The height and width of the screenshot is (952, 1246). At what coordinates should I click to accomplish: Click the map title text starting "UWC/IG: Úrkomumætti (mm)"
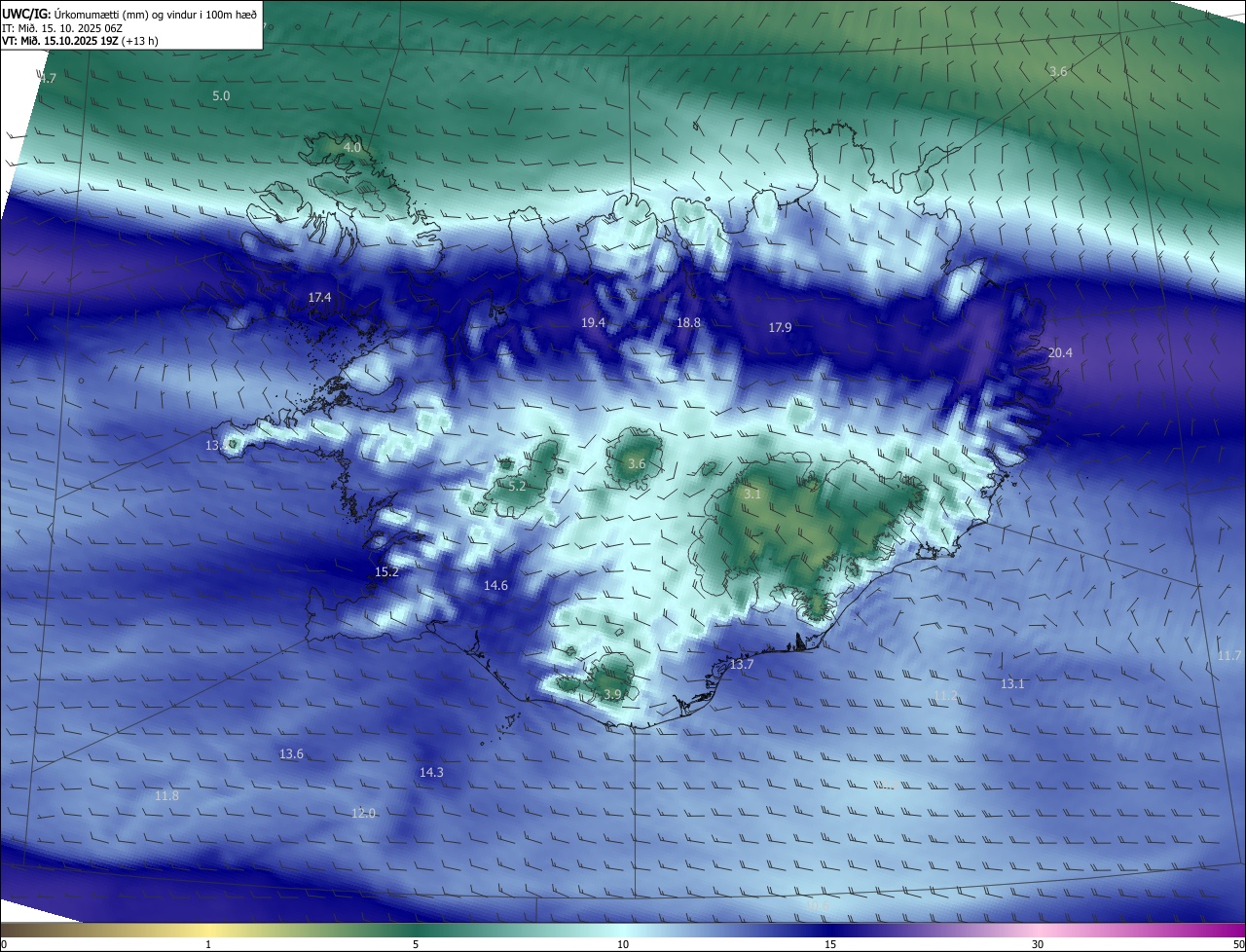pyautogui.click(x=130, y=14)
